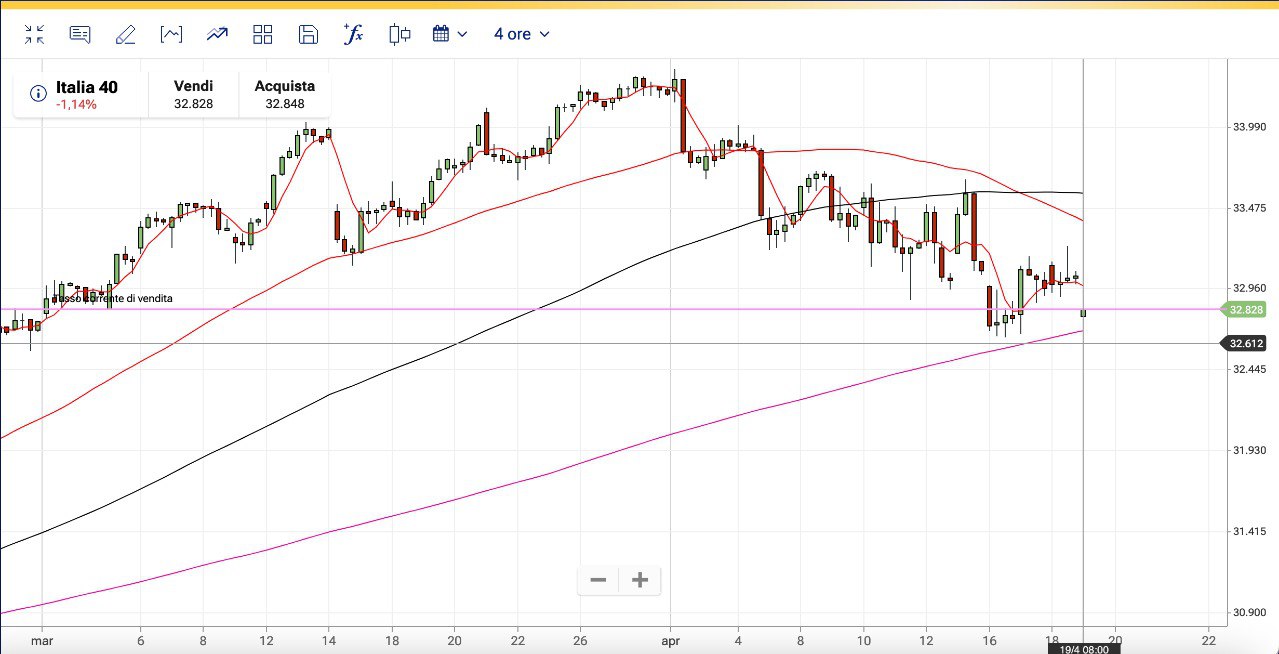Screen dimensions: 1279x654
Task: Save the chart with the floppy disk icon
Action: point(308,35)
